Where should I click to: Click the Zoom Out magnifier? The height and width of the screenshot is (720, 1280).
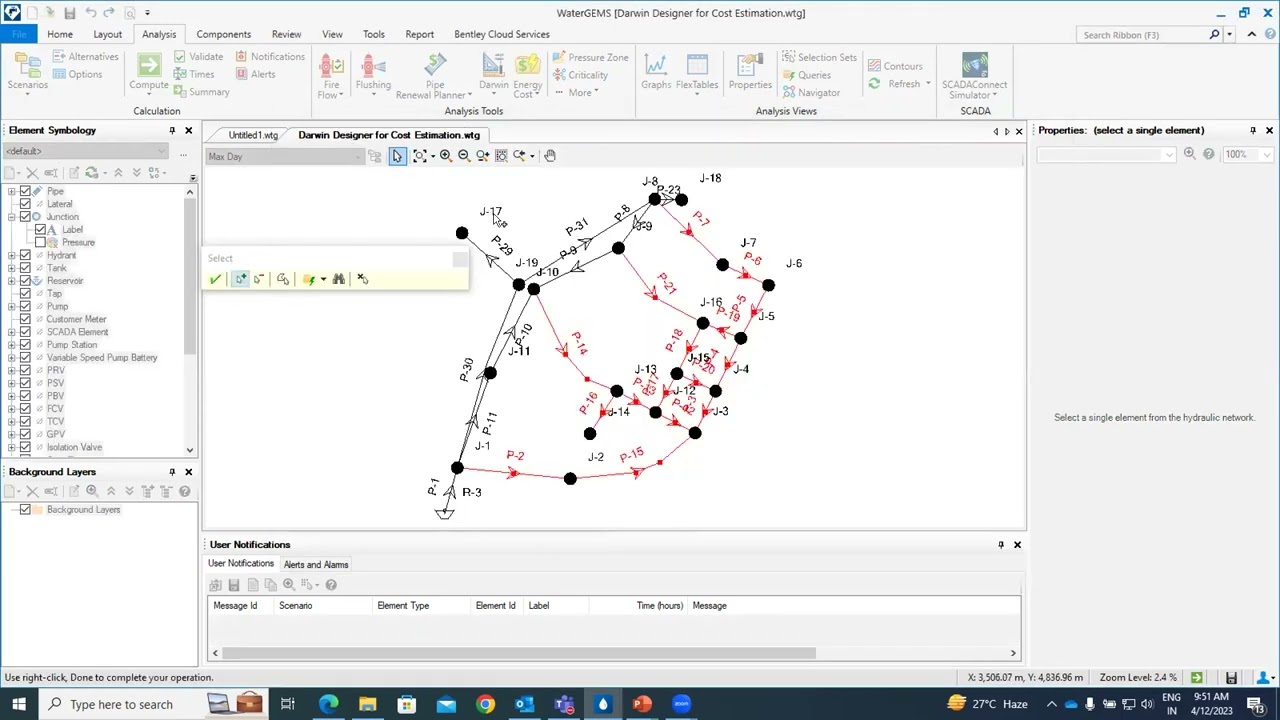(464, 156)
